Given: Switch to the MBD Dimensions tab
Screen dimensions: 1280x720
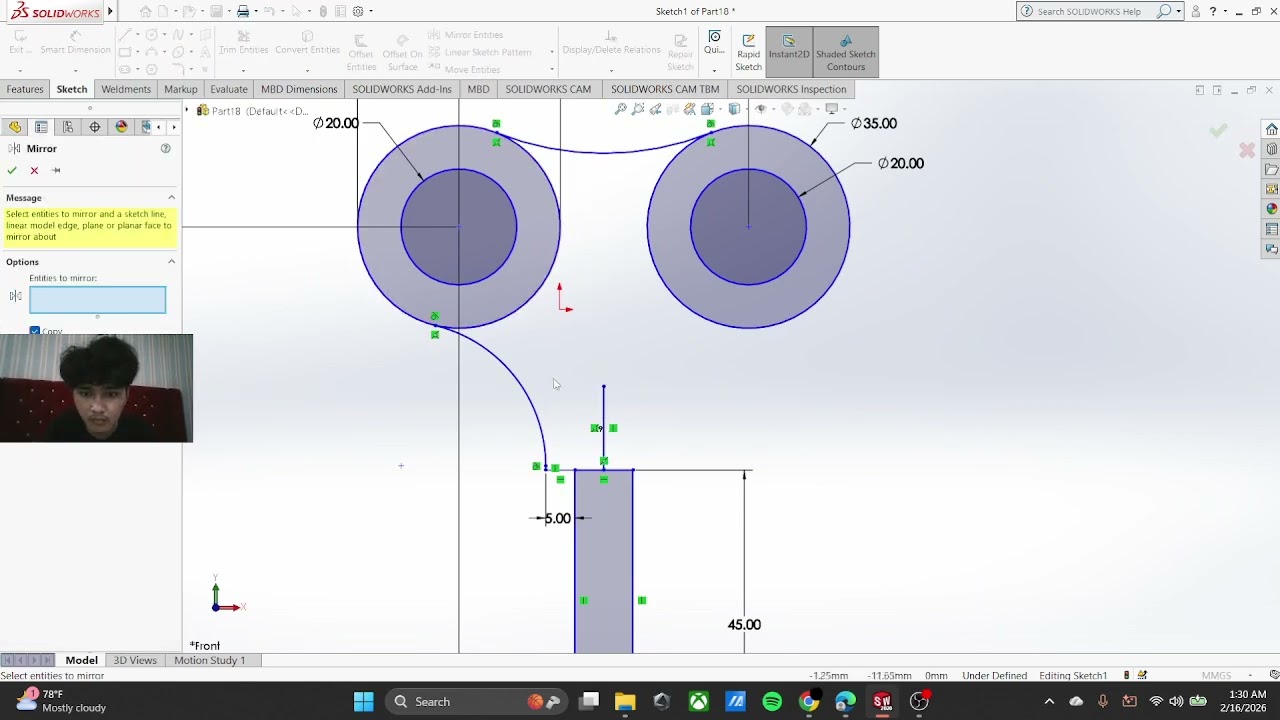Looking at the screenshot, I should pos(299,89).
